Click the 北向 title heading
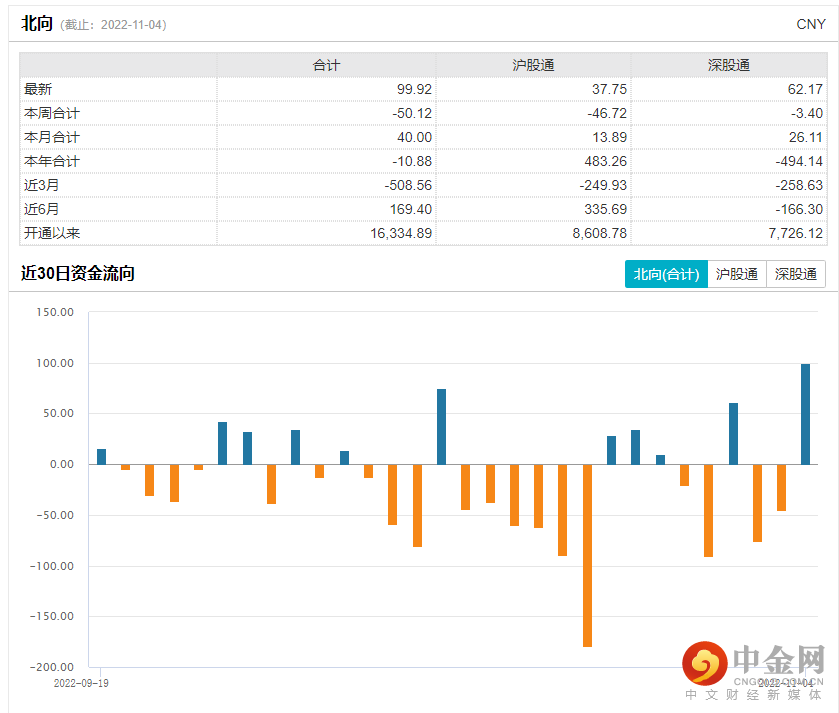This screenshot has width=839, height=713. (36, 24)
